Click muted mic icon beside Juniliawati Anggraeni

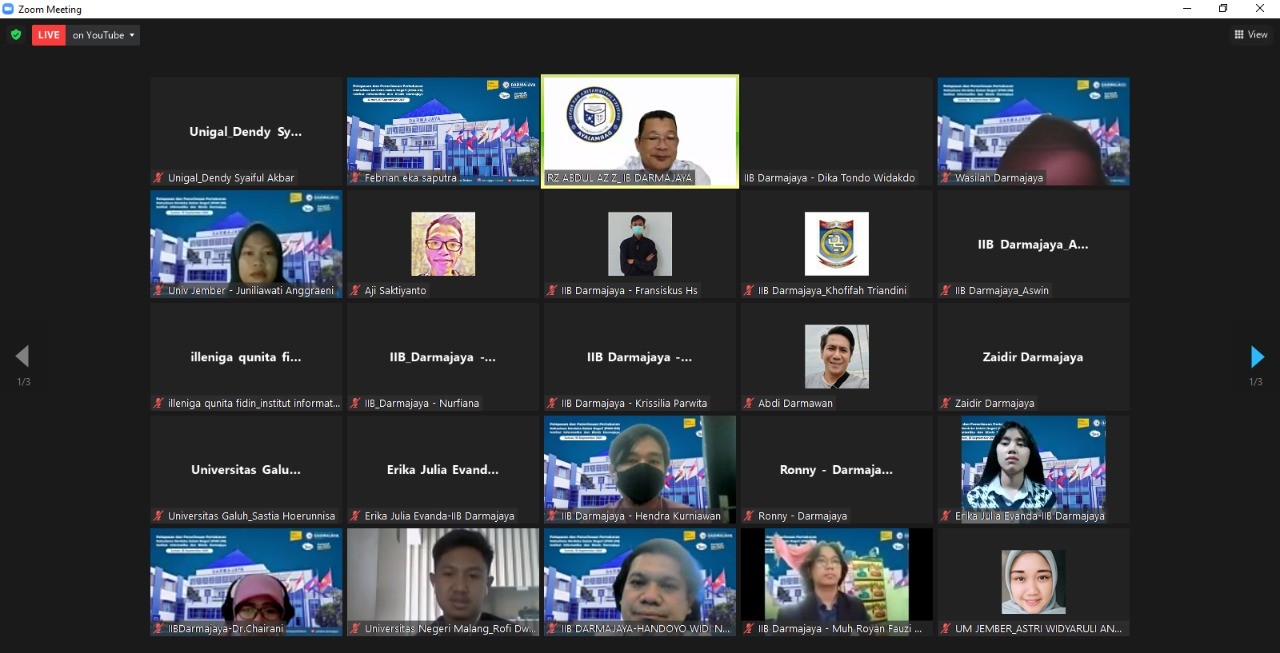tap(158, 291)
